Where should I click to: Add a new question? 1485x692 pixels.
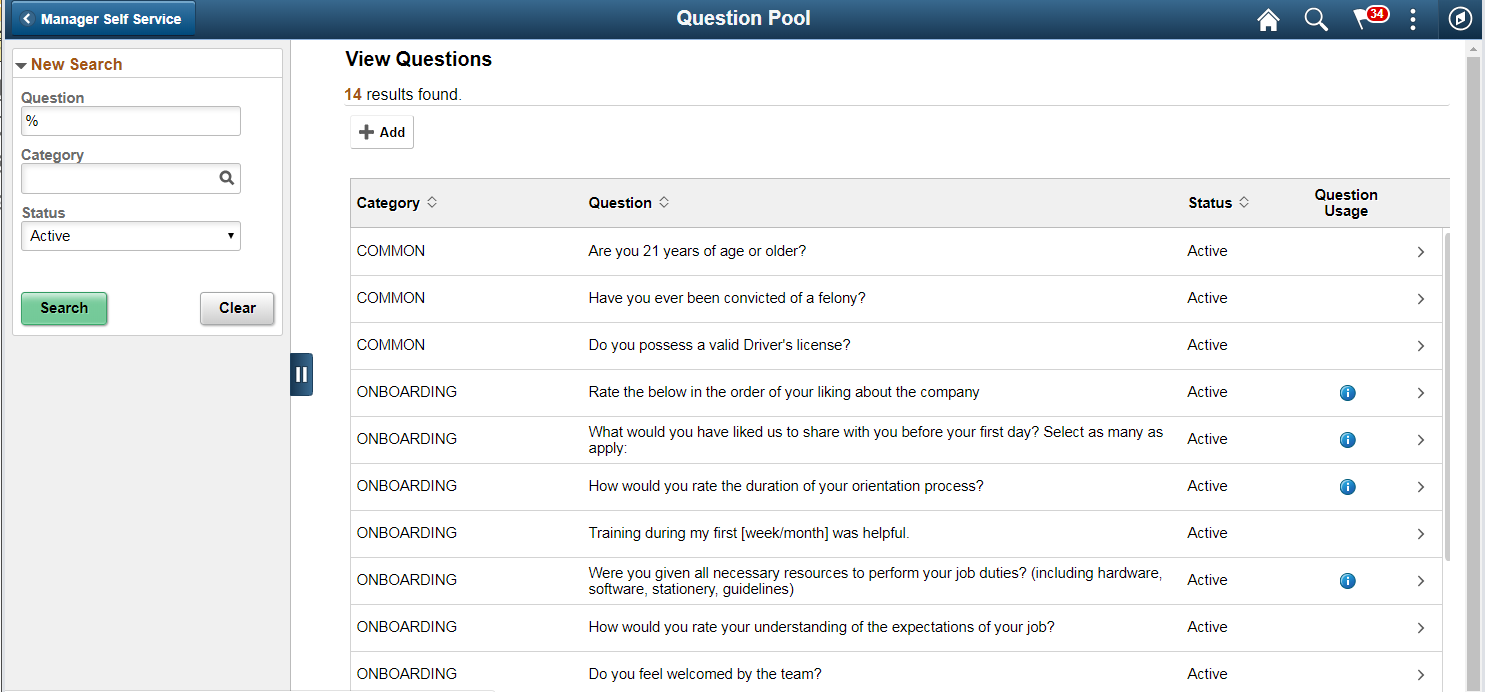[382, 132]
